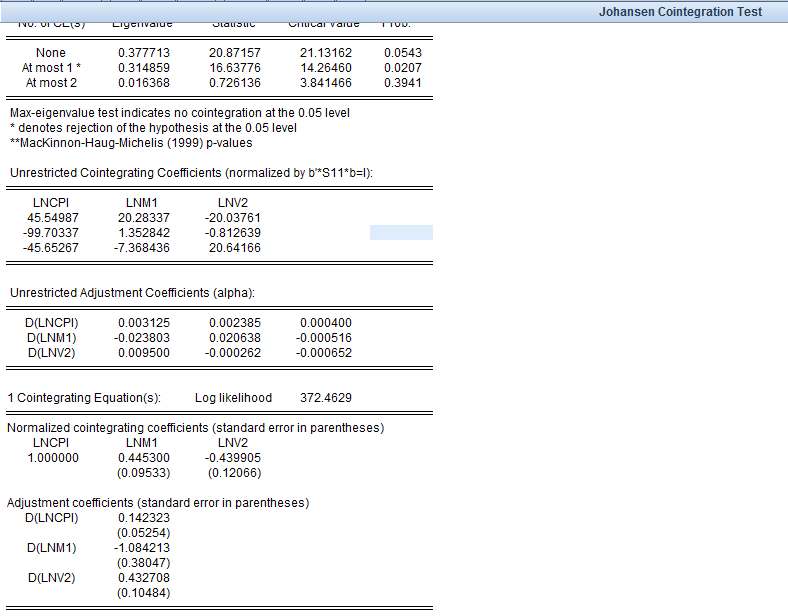Screen dimensions: 788x616
Task: Select adjustment coefficient -1.084213
Action: click(142, 548)
